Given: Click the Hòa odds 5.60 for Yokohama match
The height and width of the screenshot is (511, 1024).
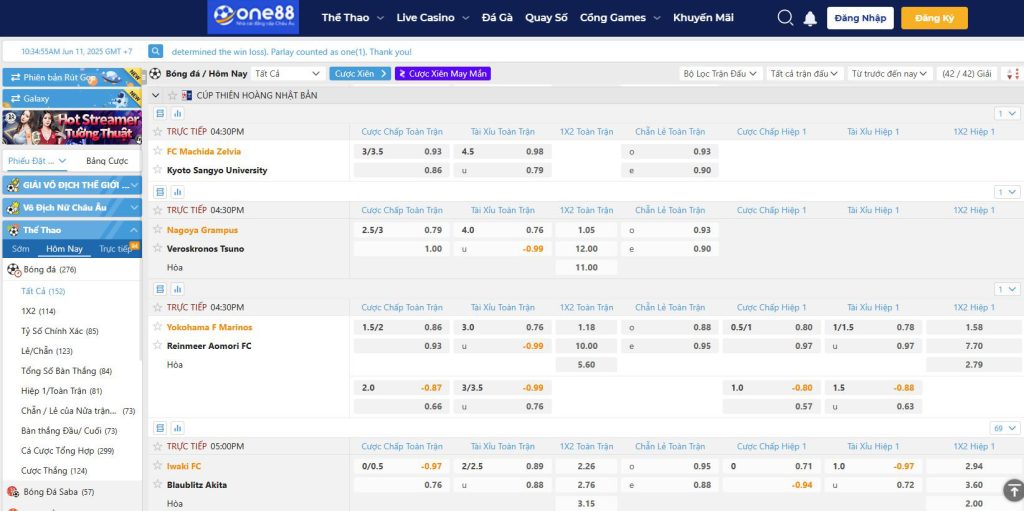Looking at the screenshot, I should pos(586,365).
